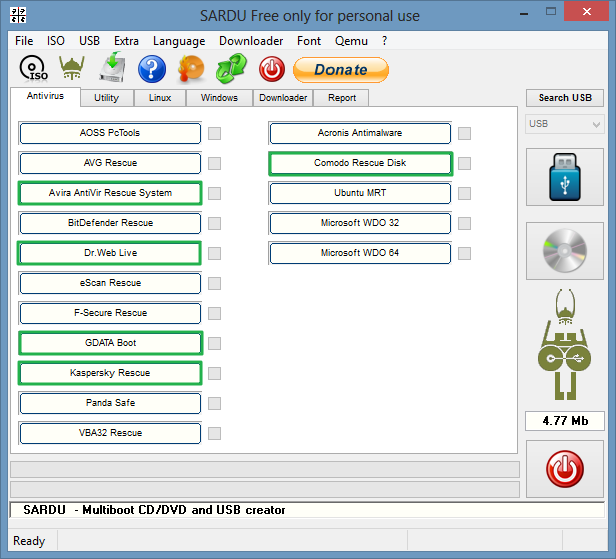
Task: Click the Avira AntiVir Rescue System button
Action: click(x=110, y=193)
